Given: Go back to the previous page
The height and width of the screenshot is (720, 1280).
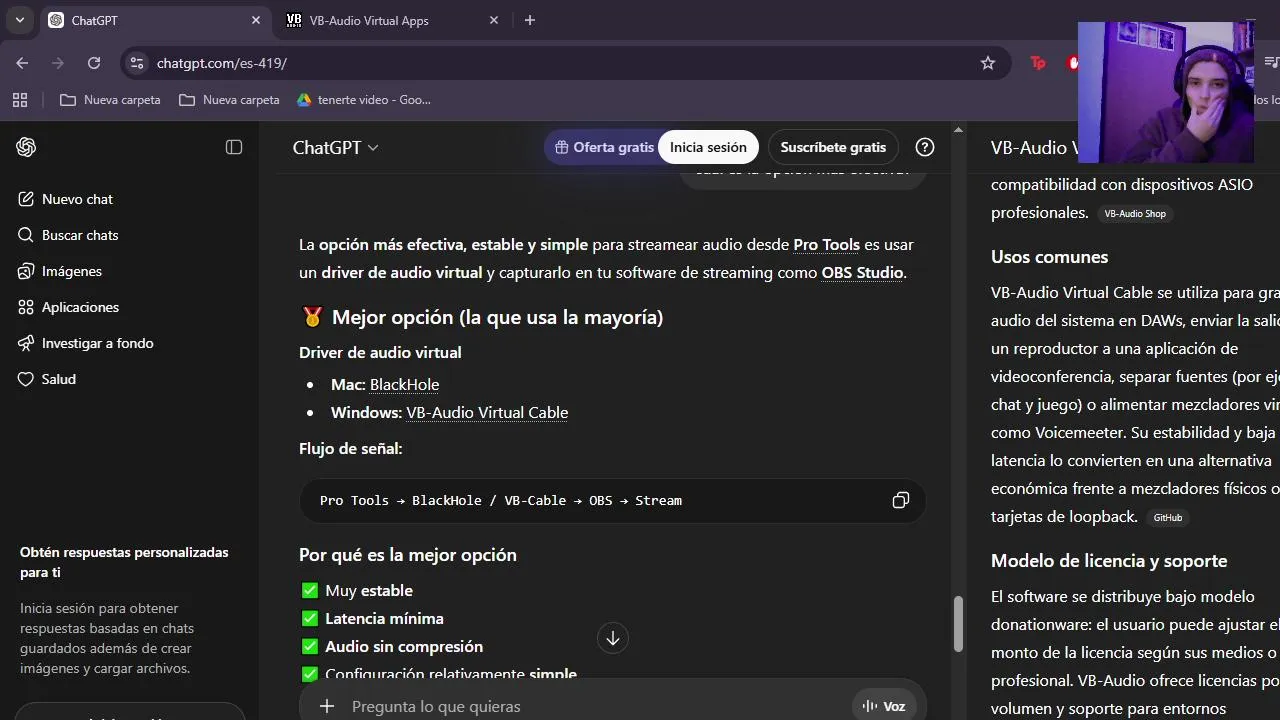Looking at the screenshot, I should pyautogui.click(x=22, y=63).
